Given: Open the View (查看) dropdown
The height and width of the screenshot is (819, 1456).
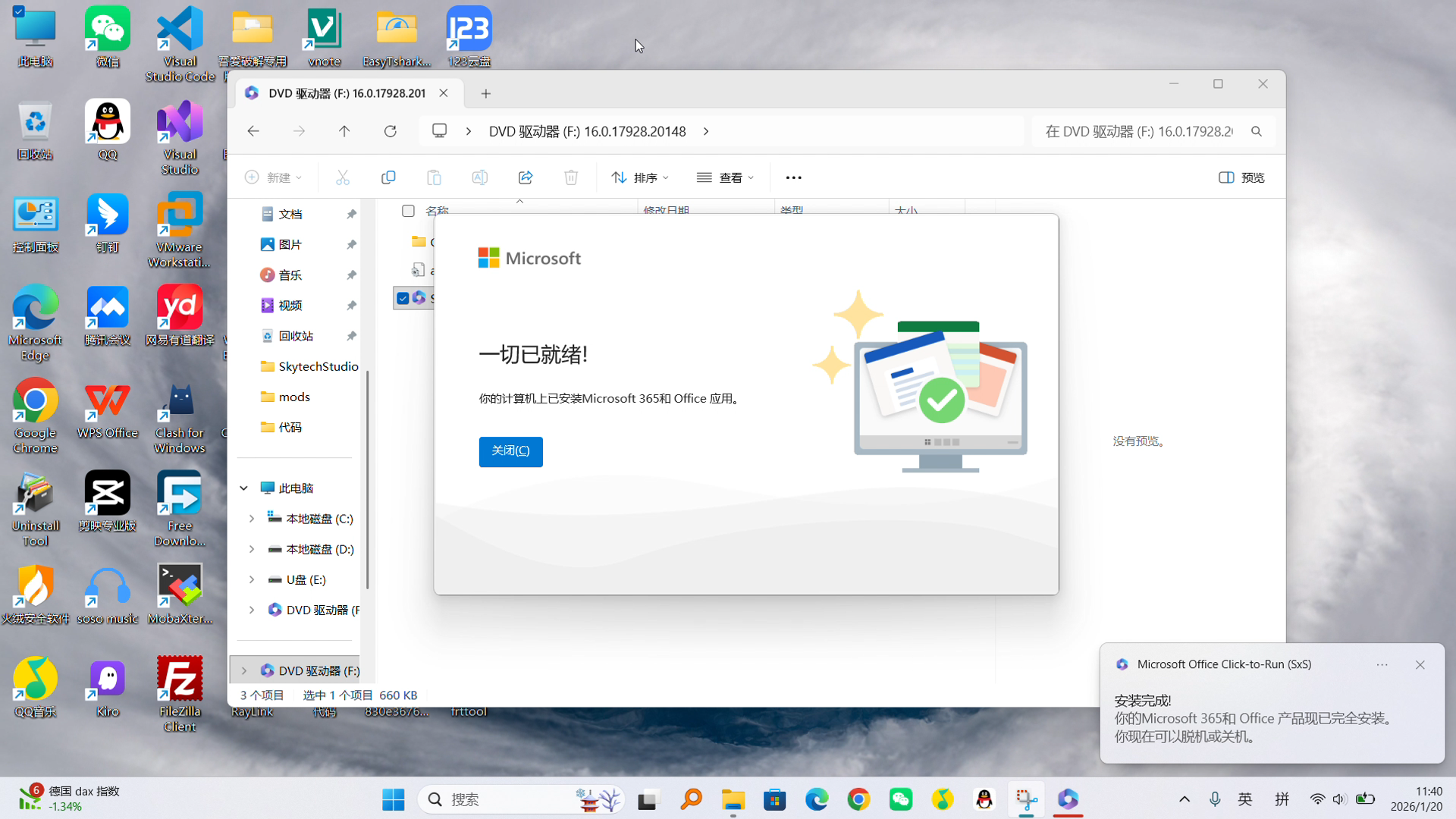Looking at the screenshot, I should coord(725,177).
